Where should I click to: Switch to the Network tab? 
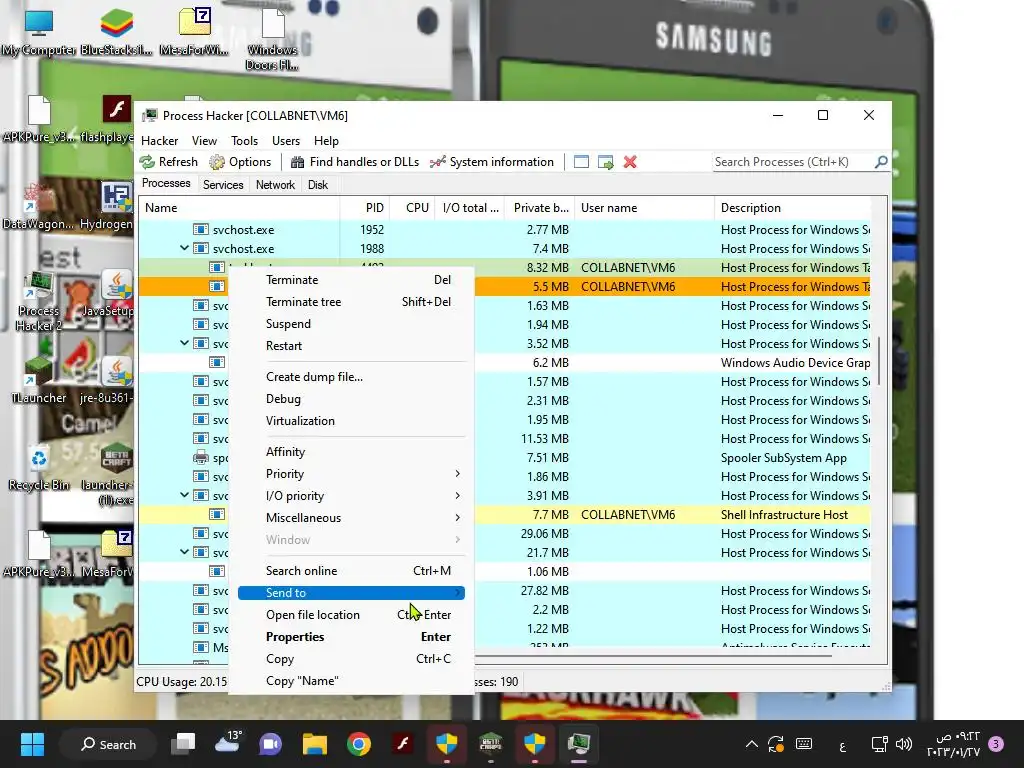[275, 185]
